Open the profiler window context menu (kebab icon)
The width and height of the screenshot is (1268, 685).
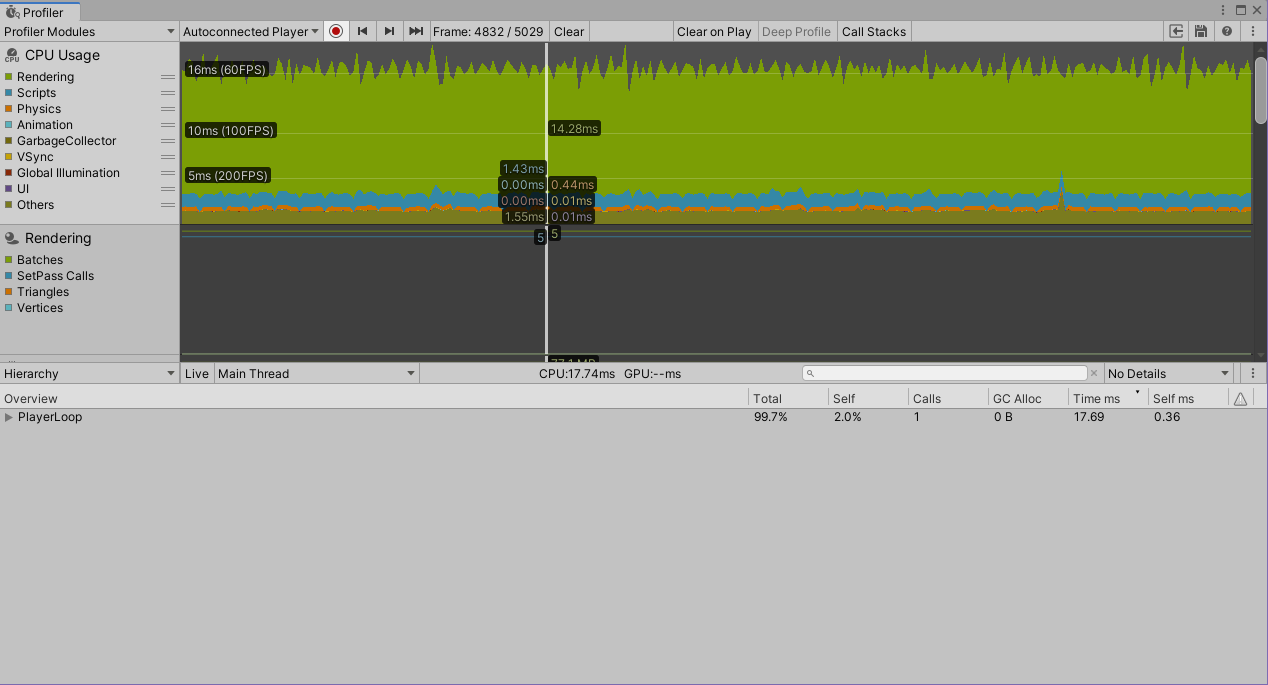[1253, 31]
